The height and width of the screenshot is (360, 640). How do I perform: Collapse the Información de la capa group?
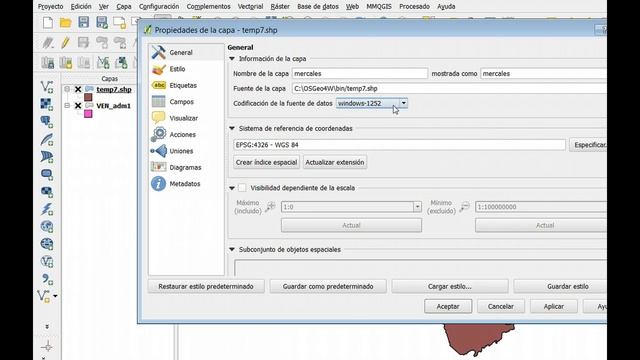[232, 59]
